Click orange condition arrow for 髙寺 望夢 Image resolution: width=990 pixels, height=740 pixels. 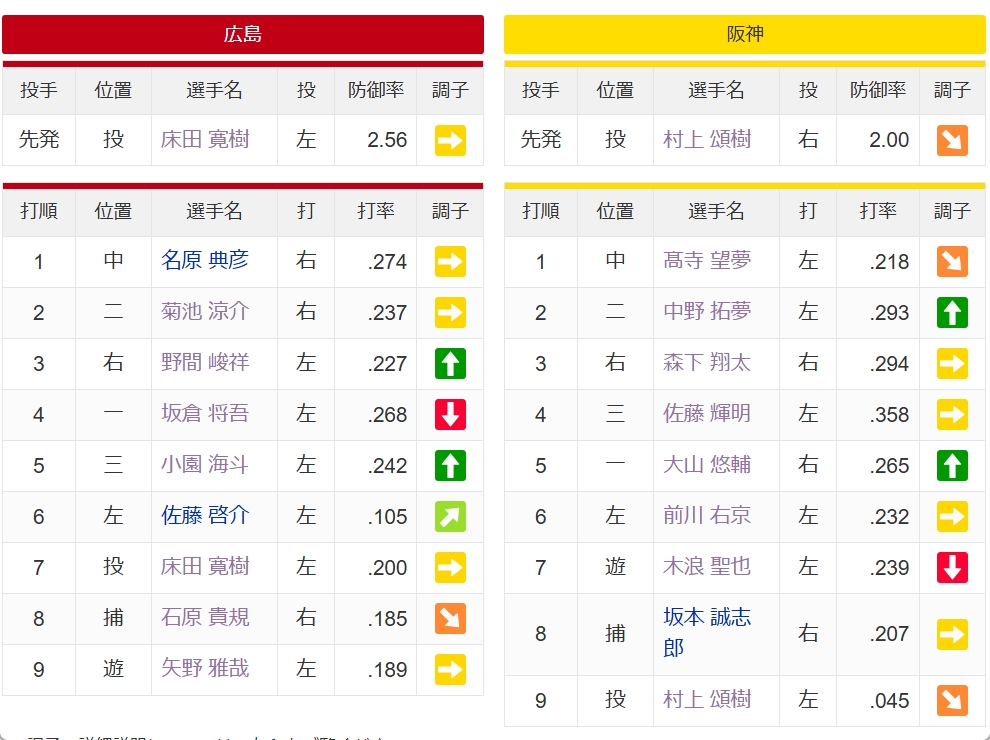click(952, 261)
